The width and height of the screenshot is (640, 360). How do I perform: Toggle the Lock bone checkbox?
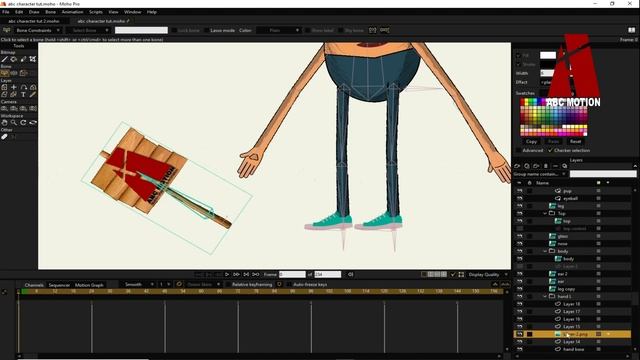tap(174, 30)
